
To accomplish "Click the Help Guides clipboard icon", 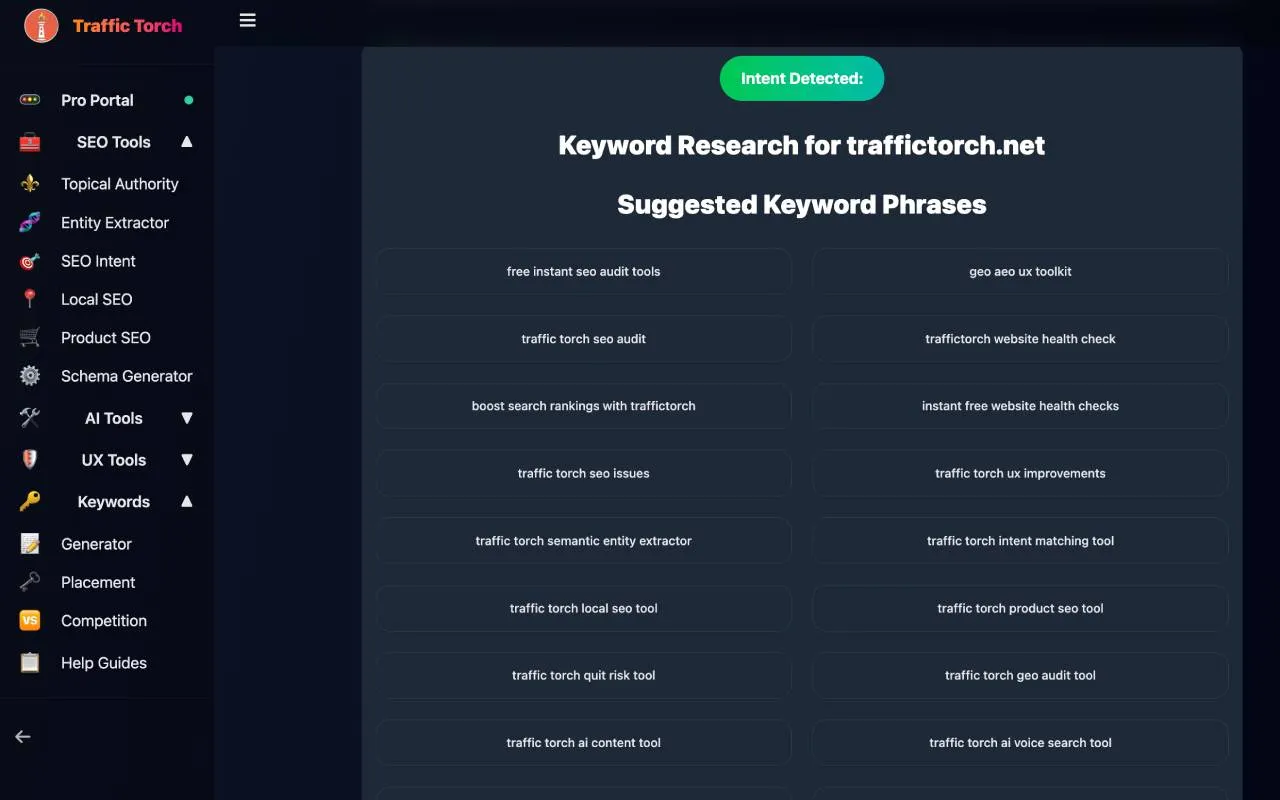I will coord(30,663).
